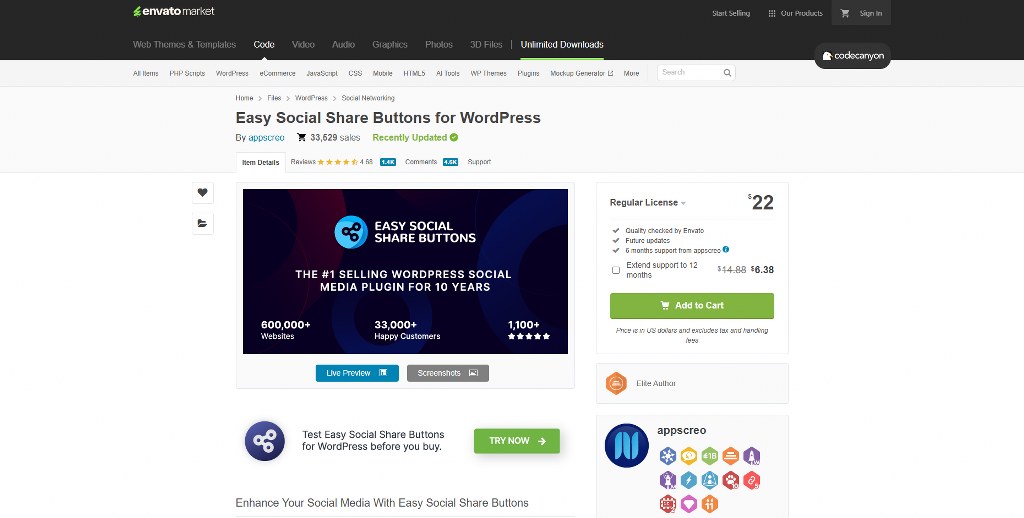The height and width of the screenshot is (518, 1024).
Task: Open the 3D Files category menu
Action: 486,44
